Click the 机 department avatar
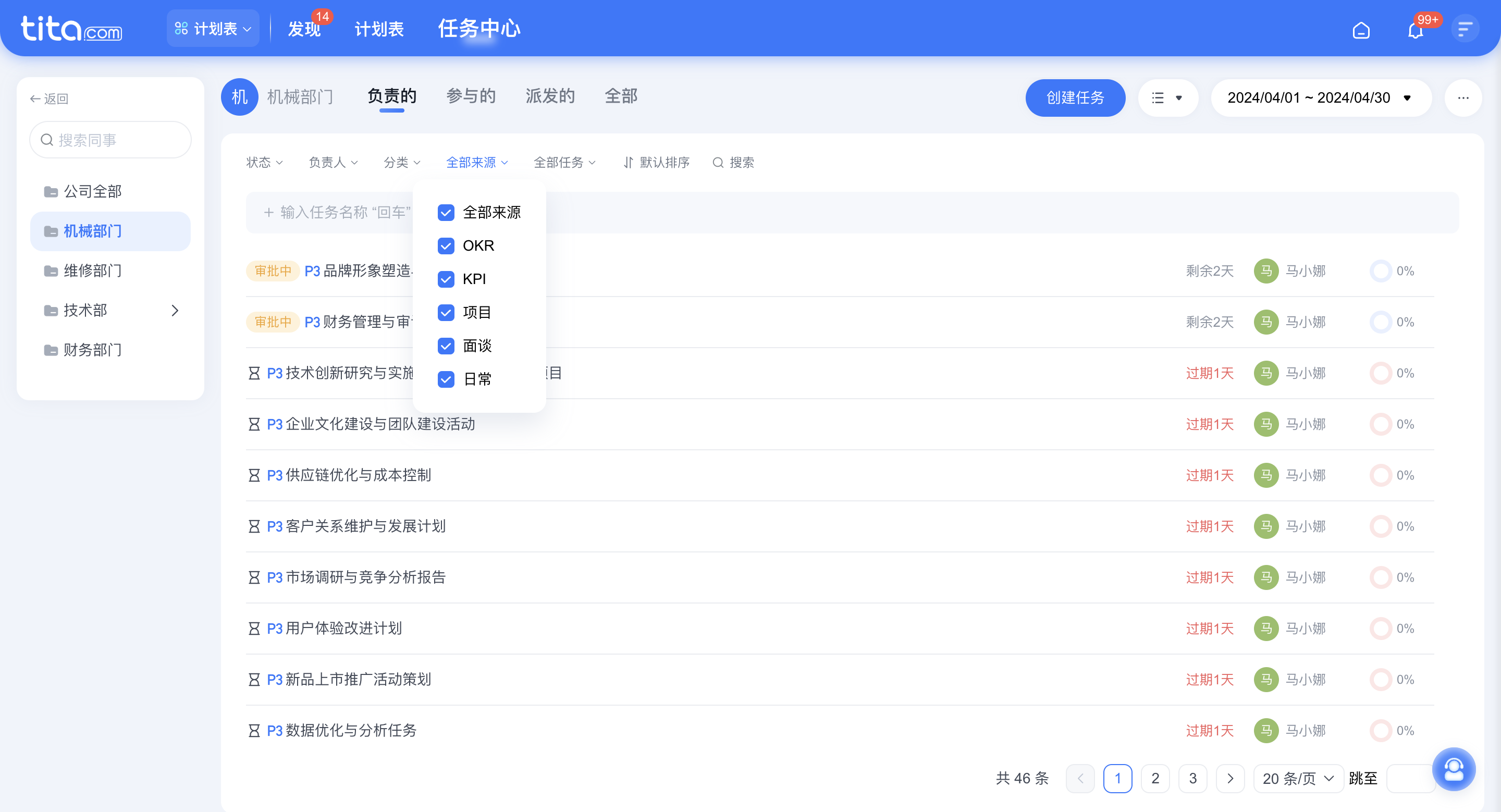 240,97
